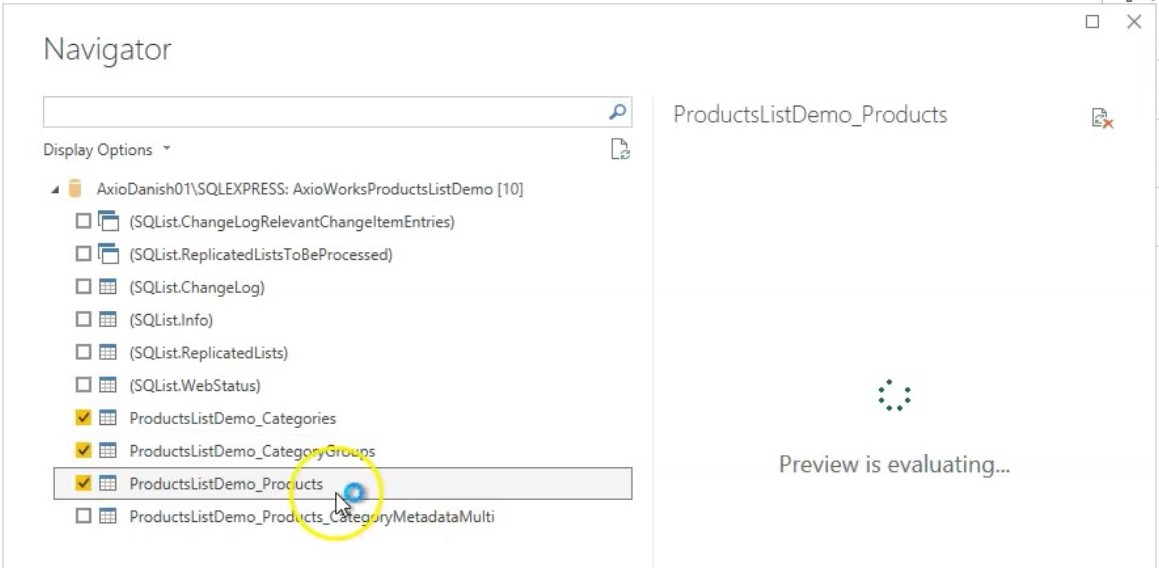This screenshot has height=568, width=1159.
Task: Check the ProductsListDemo_Products_CategoryMetadataMulti checkbox
Action: point(84,517)
